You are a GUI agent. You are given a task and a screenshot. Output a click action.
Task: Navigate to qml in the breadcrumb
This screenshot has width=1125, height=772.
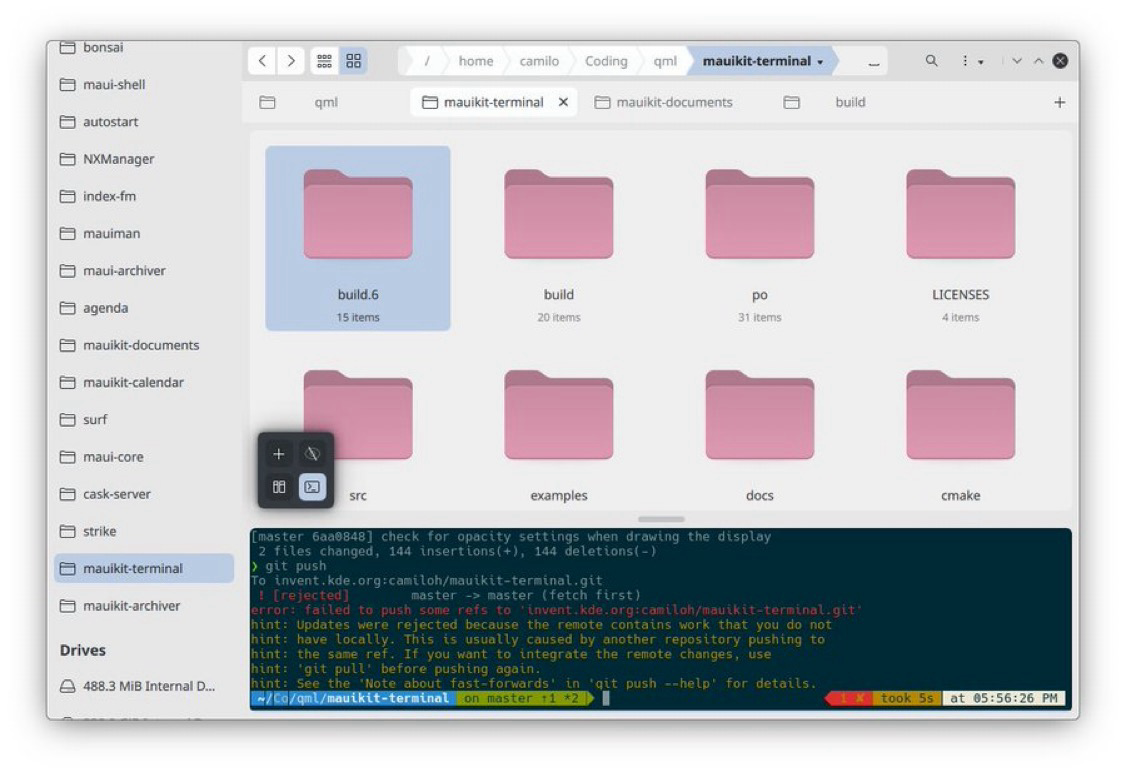point(664,61)
